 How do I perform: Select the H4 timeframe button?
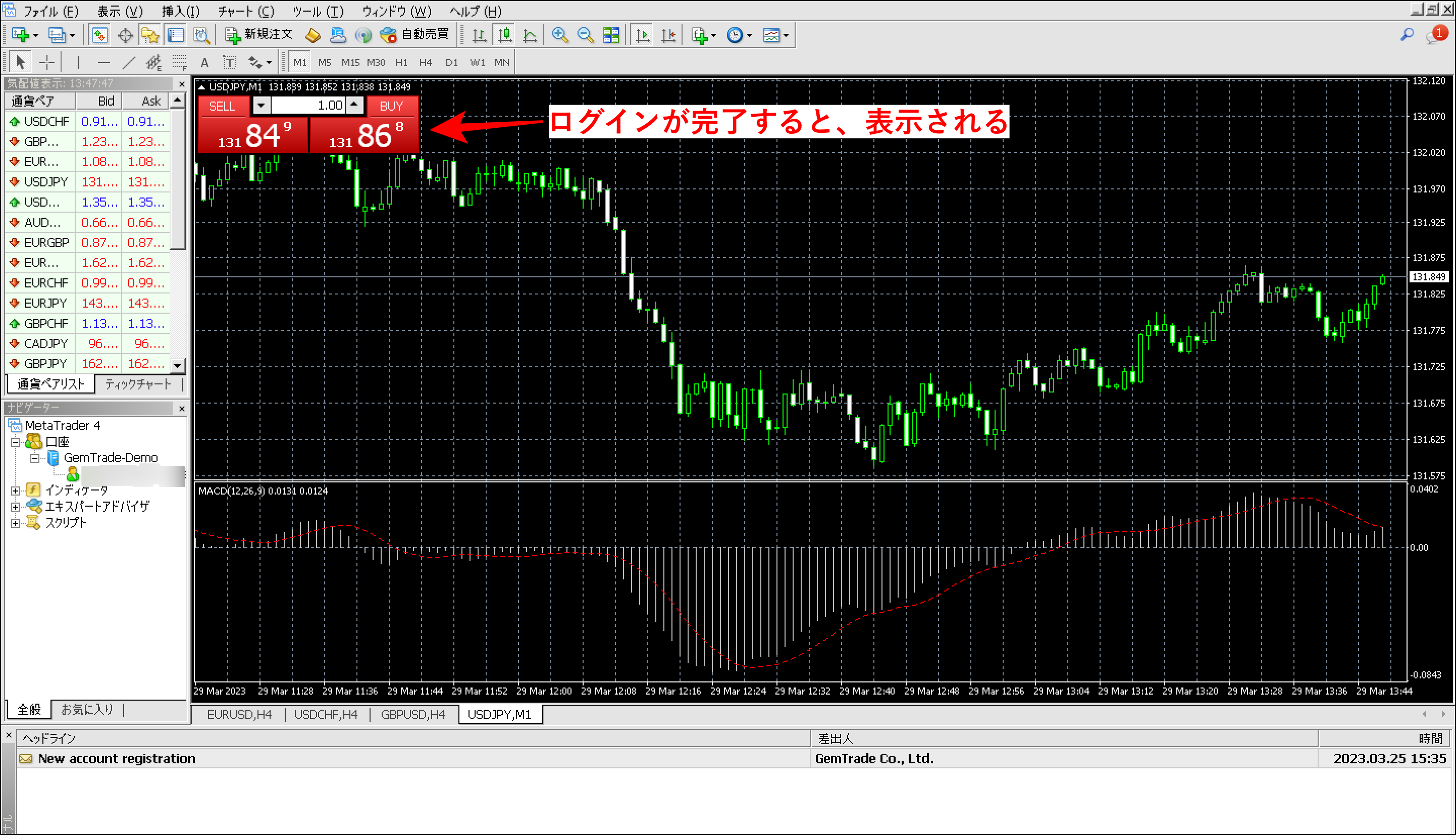[425, 63]
